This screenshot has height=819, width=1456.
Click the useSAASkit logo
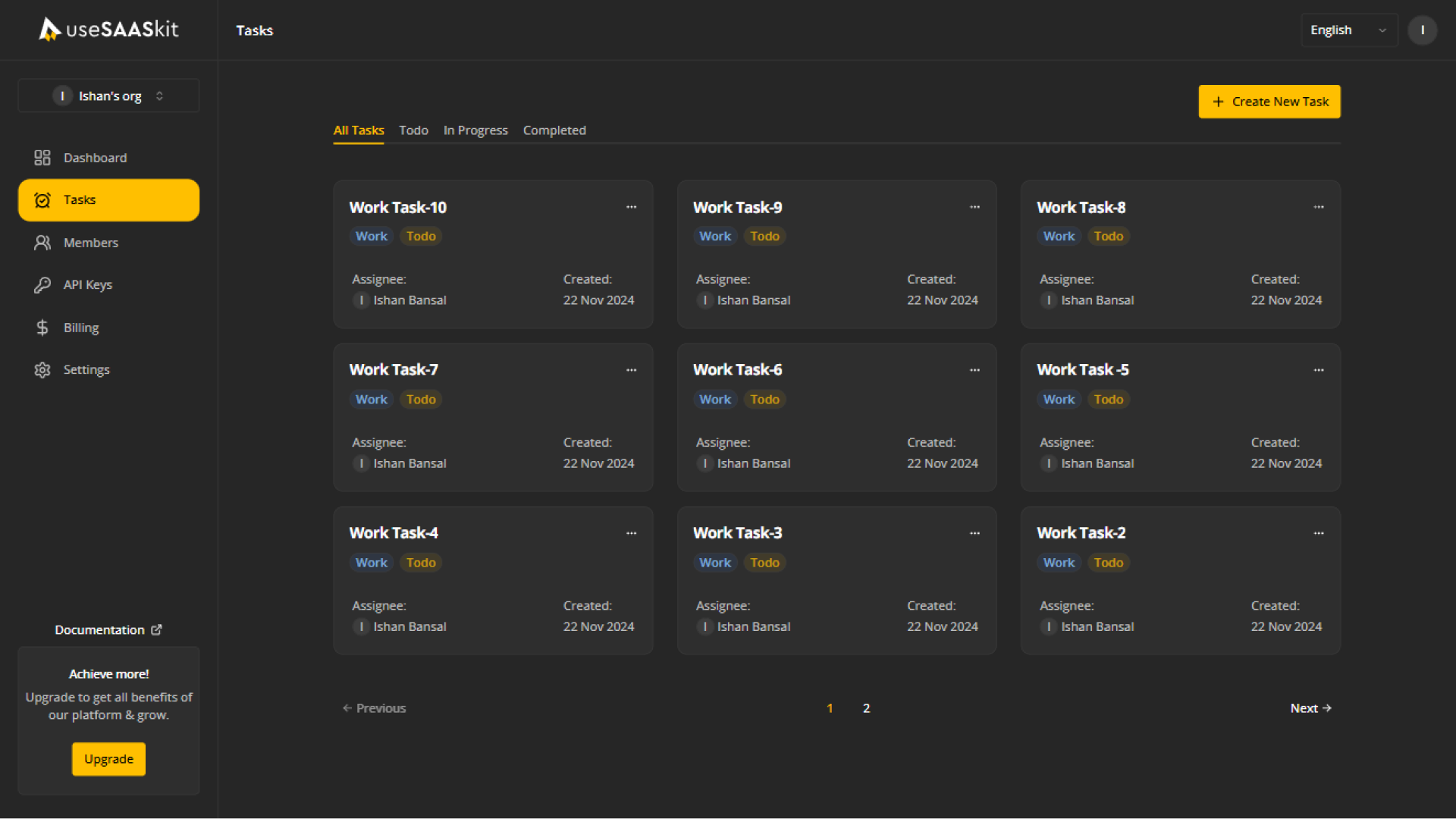(x=108, y=30)
